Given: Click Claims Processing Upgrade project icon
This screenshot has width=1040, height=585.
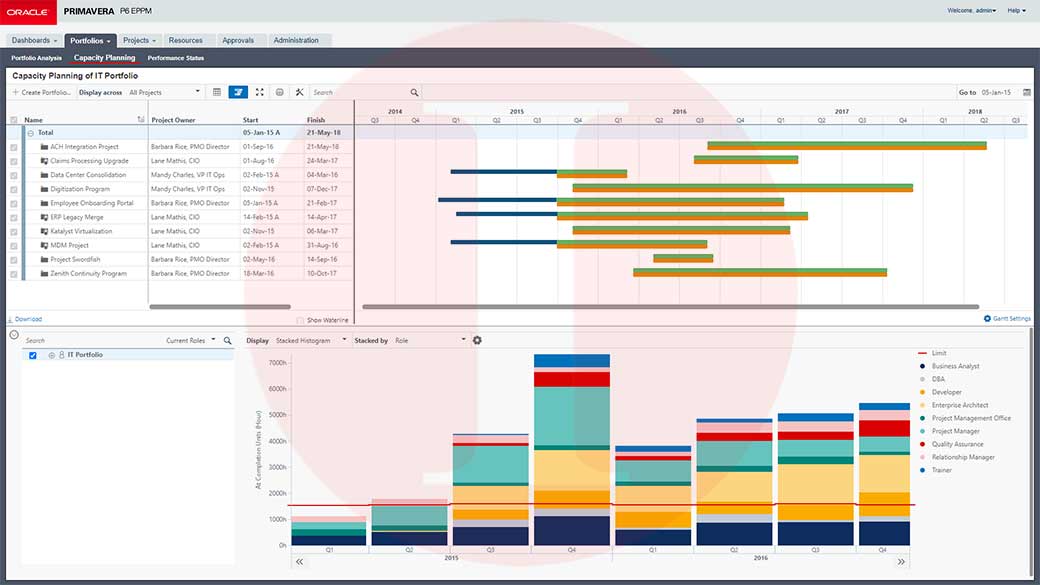Looking at the screenshot, I should point(44,161).
